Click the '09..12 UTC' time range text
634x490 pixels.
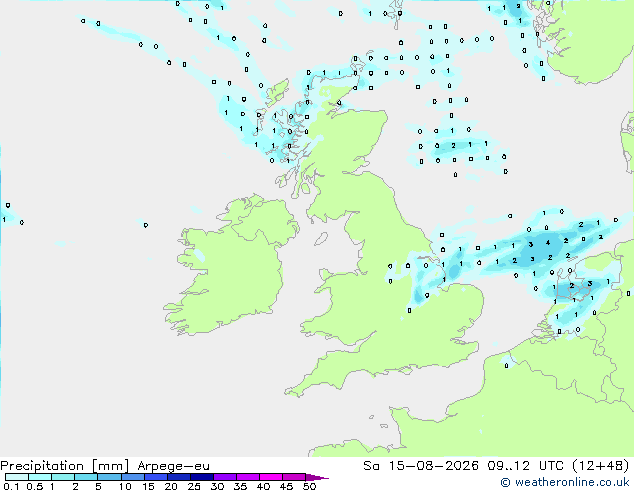pos(525,466)
